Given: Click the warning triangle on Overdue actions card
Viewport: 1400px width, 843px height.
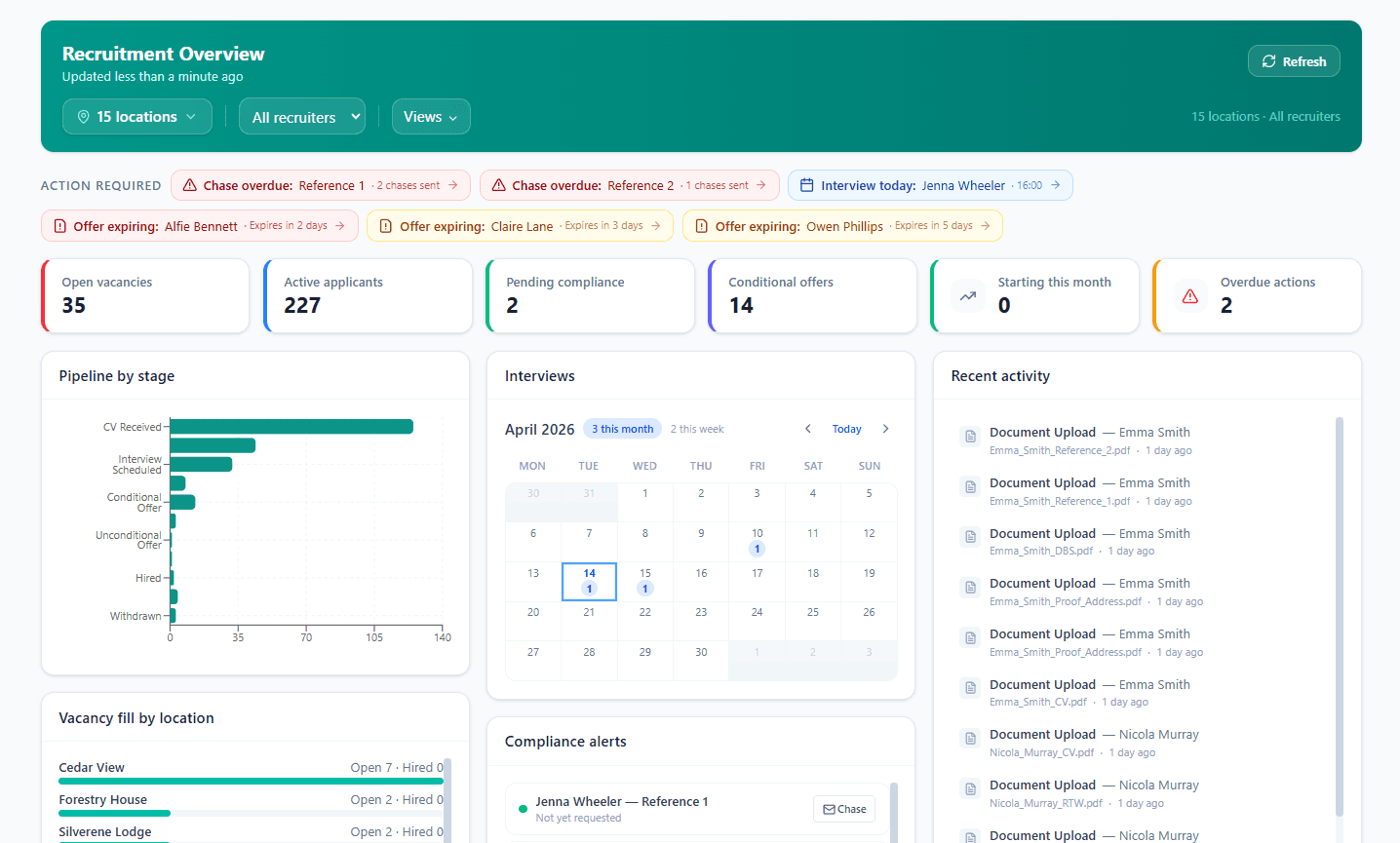Looking at the screenshot, I should [1189, 295].
